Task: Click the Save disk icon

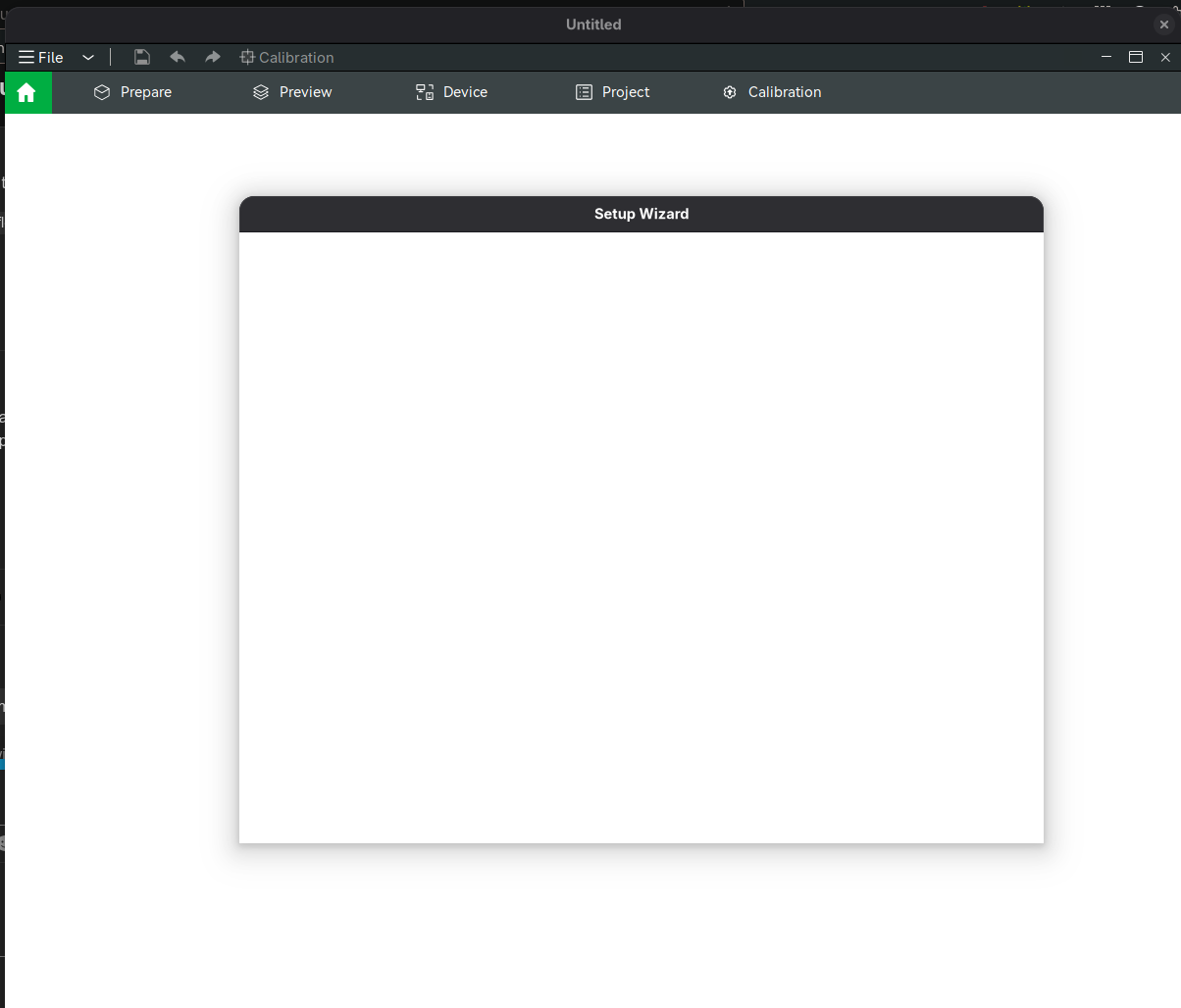Action: (x=142, y=57)
